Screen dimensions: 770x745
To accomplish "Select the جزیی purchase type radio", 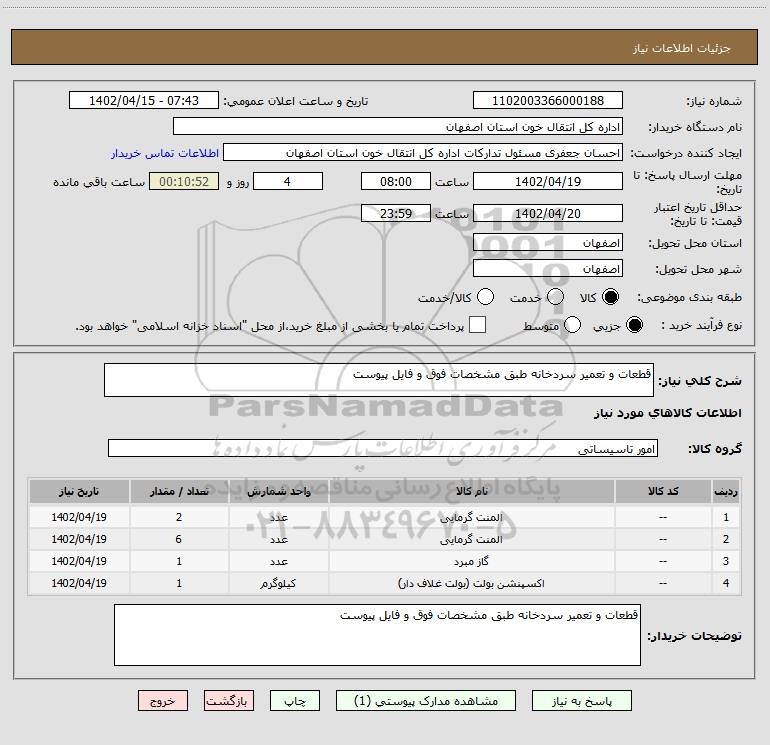I will (634, 325).
